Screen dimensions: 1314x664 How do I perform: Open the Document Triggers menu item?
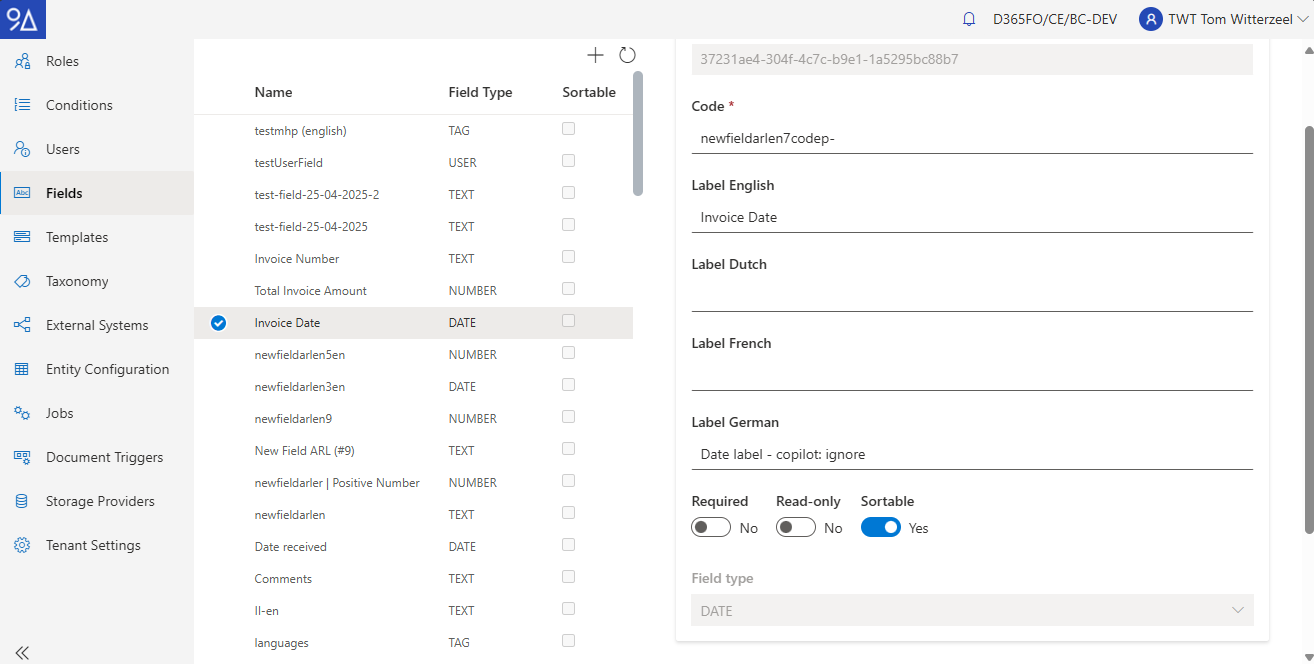coord(97,457)
